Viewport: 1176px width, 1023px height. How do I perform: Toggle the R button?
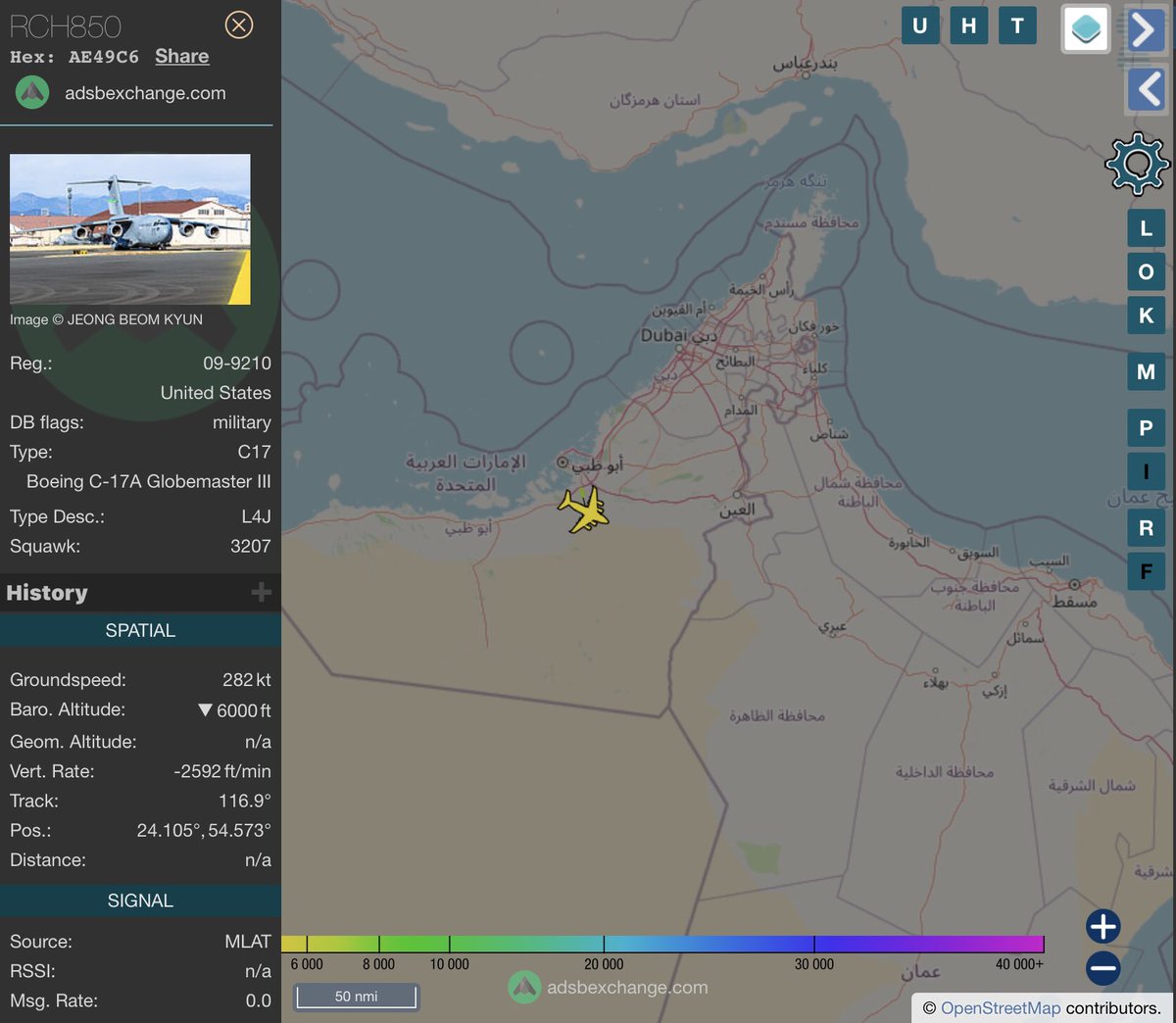(x=1146, y=528)
